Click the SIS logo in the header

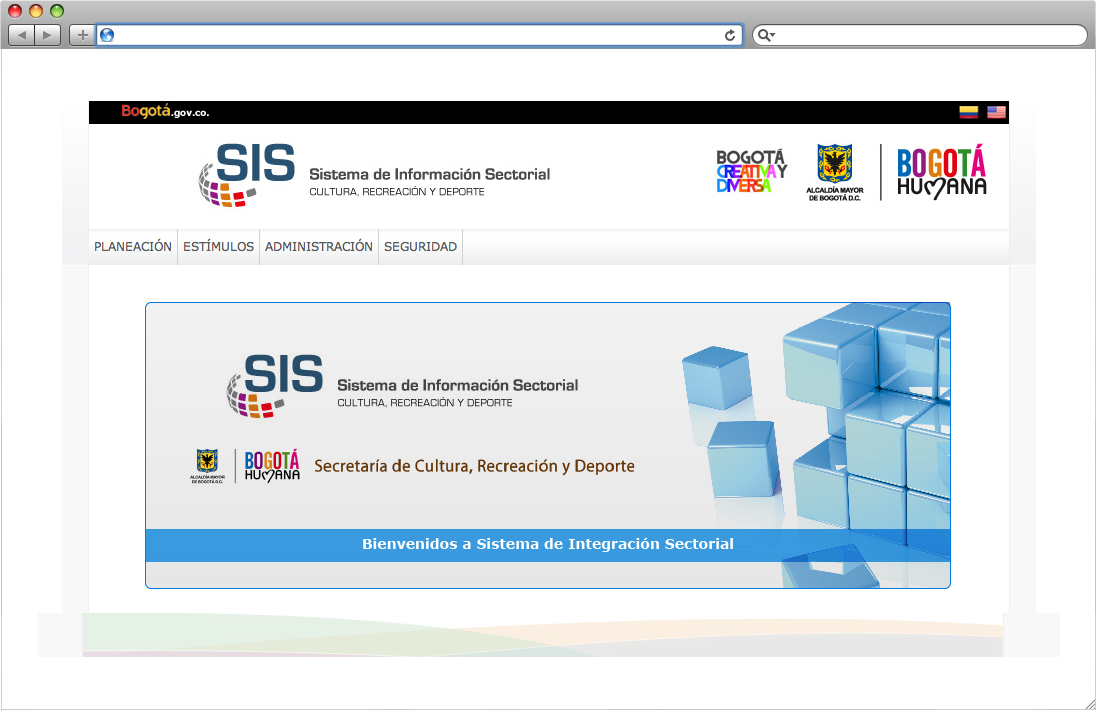coord(246,175)
